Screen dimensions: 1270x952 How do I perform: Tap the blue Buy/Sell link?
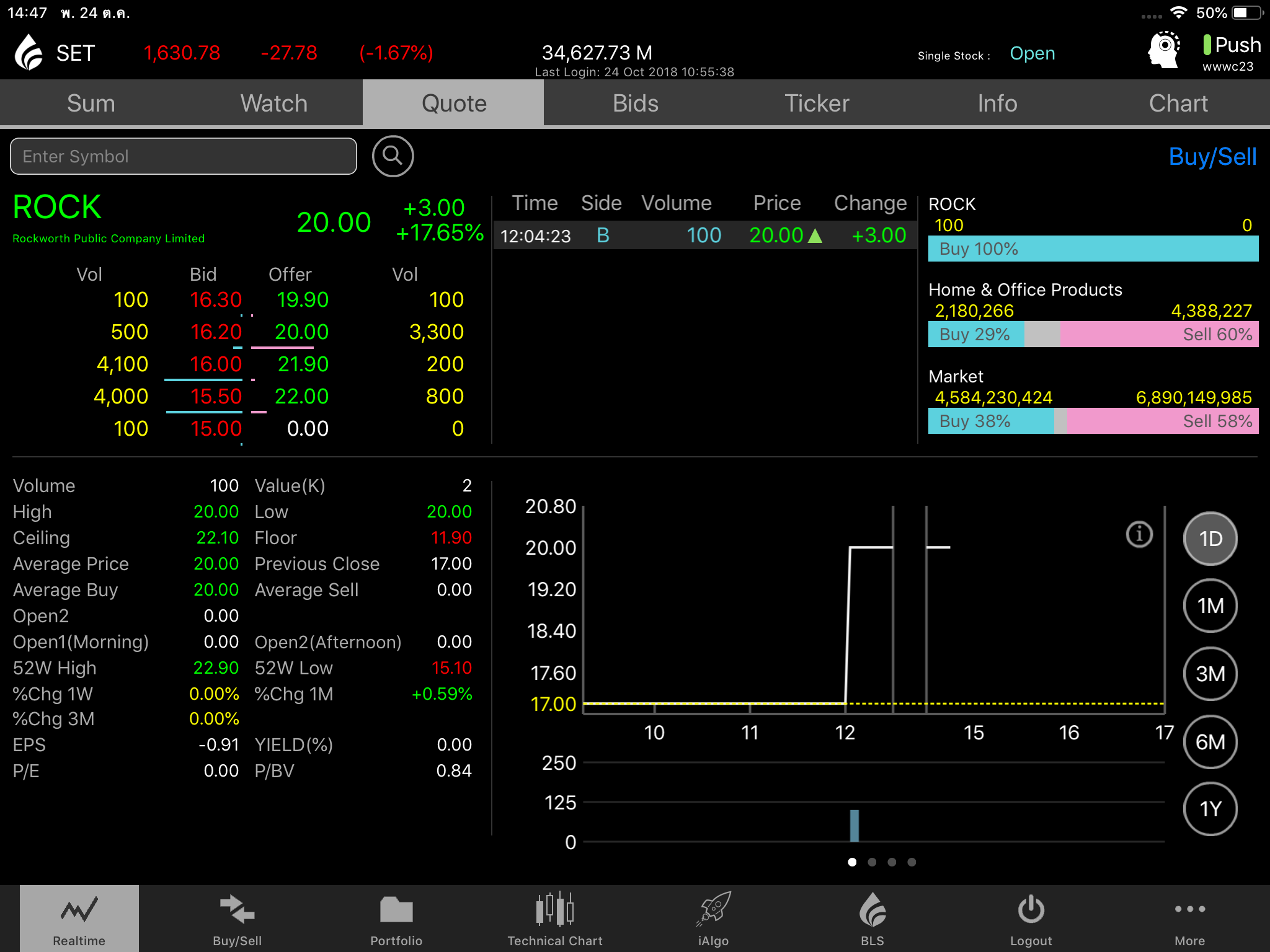1212,157
